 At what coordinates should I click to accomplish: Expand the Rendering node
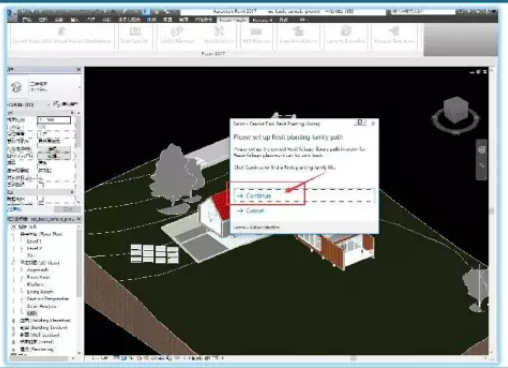(14, 349)
